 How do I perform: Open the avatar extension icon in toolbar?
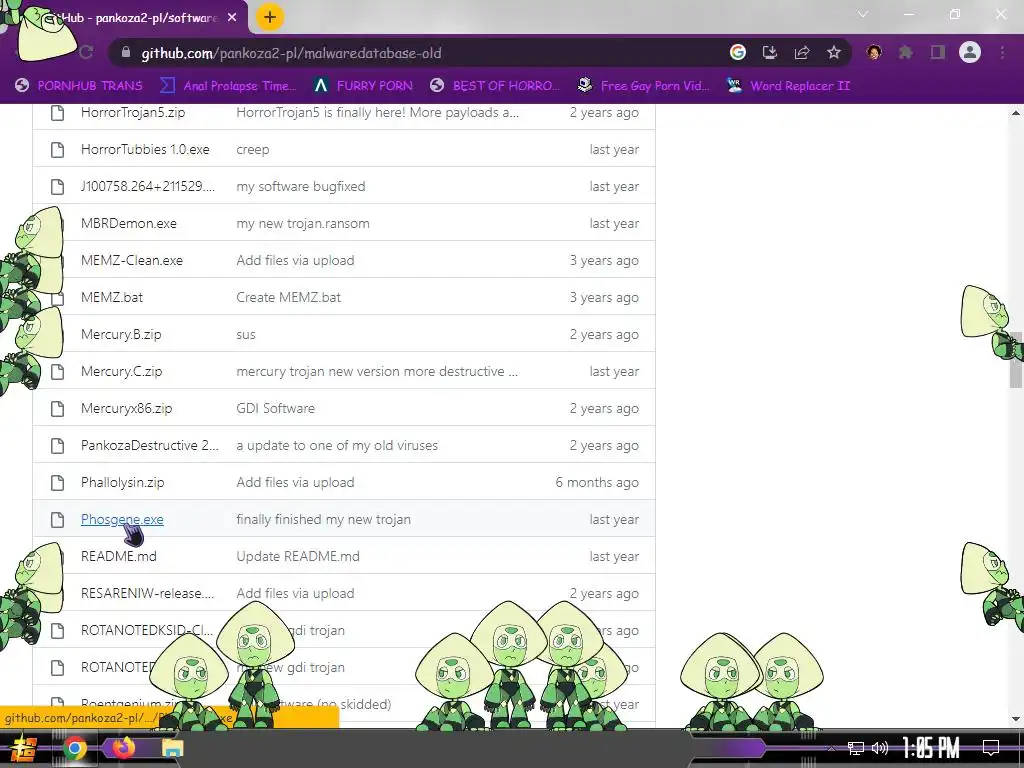(874, 52)
